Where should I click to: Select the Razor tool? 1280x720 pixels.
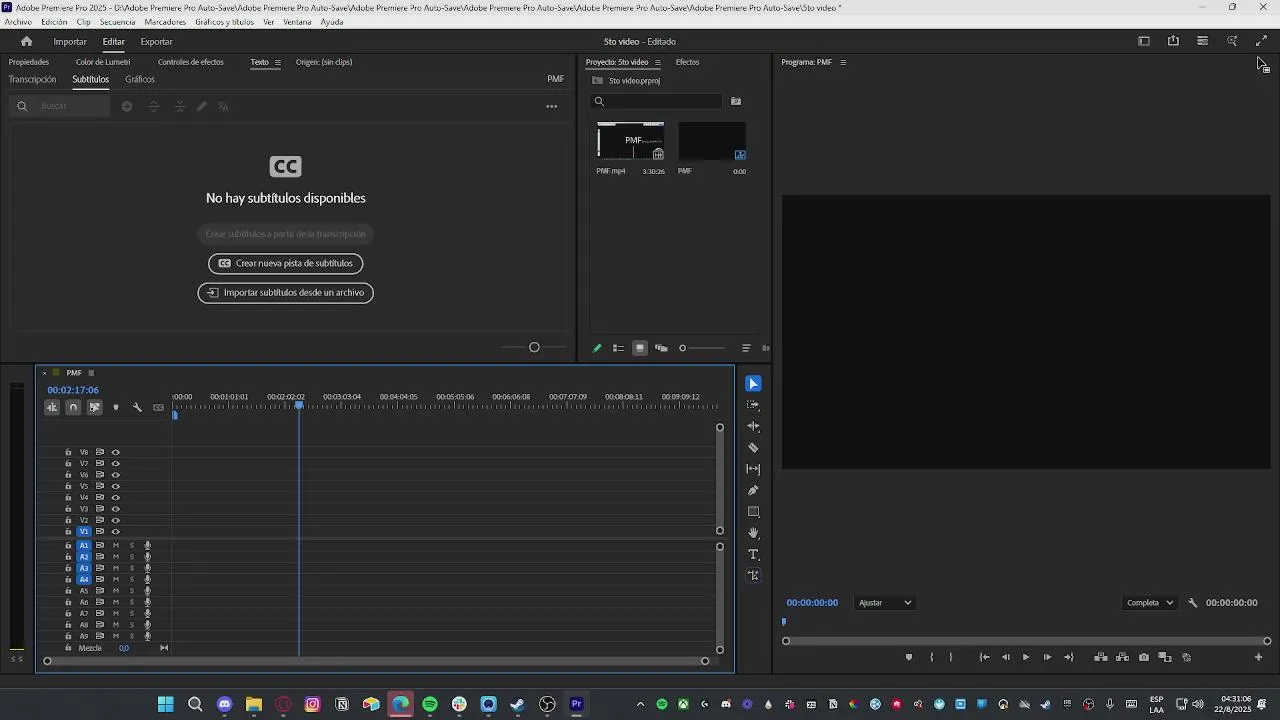[x=753, y=448]
